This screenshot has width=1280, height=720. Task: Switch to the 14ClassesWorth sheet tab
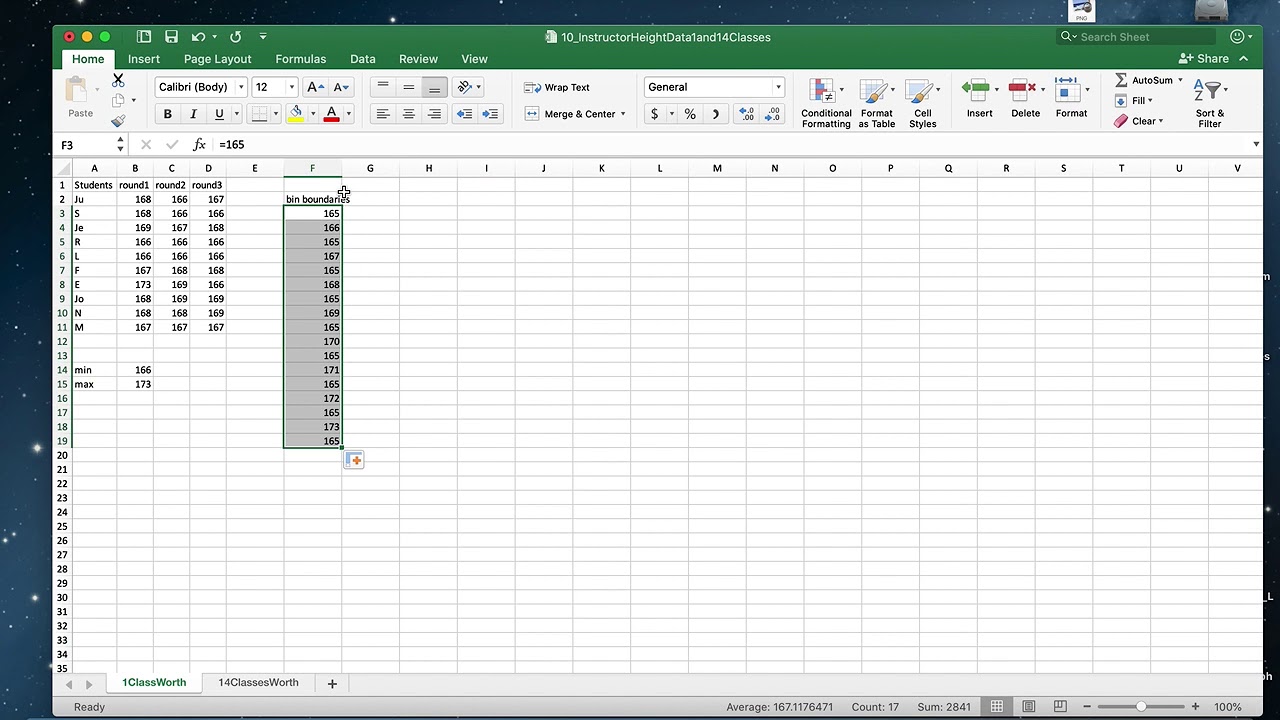[258, 682]
